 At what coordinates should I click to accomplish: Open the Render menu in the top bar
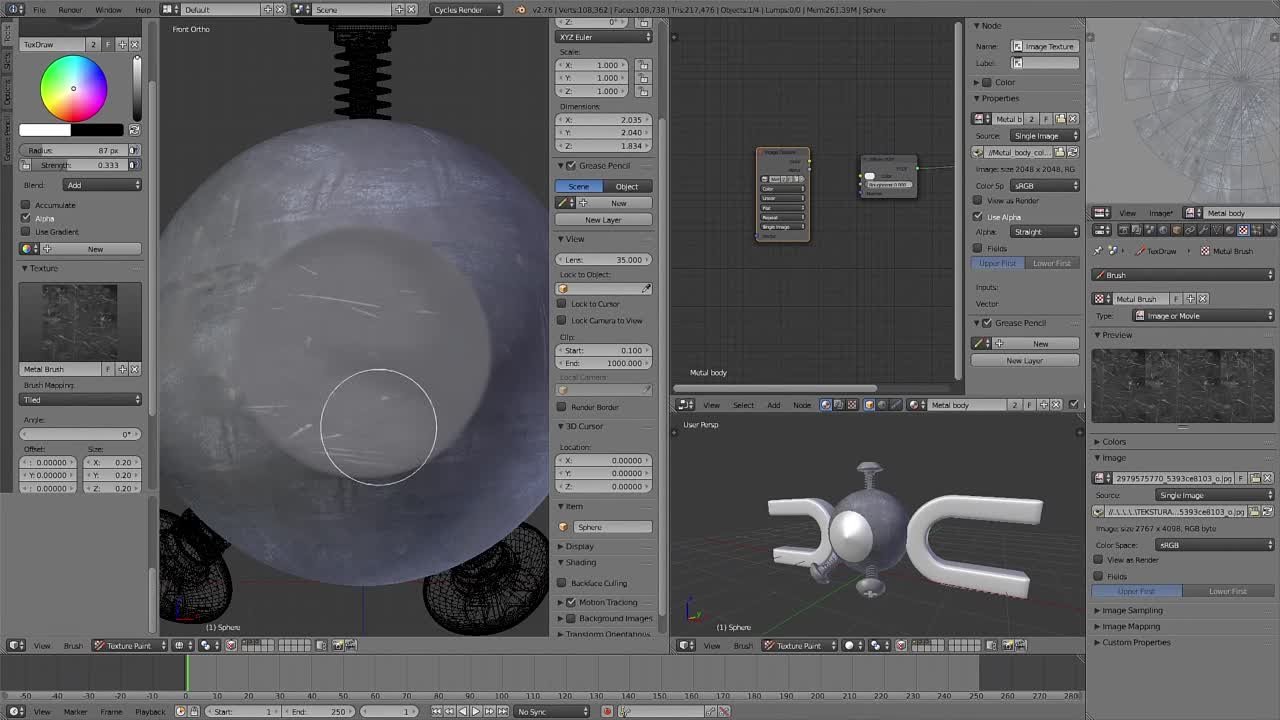(x=70, y=9)
